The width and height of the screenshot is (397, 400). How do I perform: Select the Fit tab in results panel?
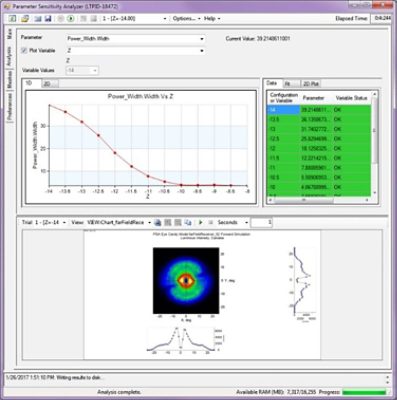(291, 84)
